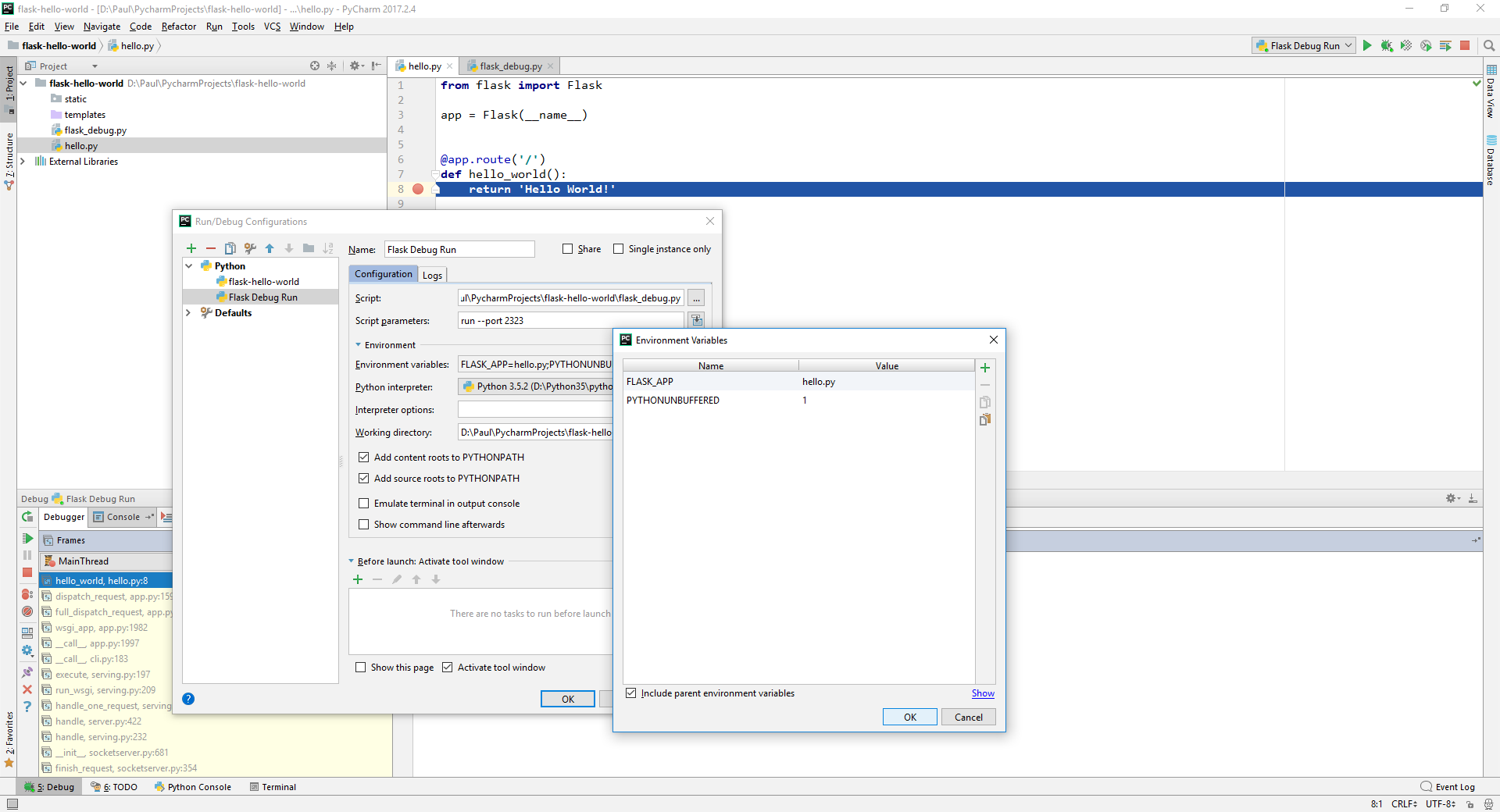Viewport: 1500px width, 812px height.
Task: Browse for script with the ellipsis button
Action: (x=696, y=298)
